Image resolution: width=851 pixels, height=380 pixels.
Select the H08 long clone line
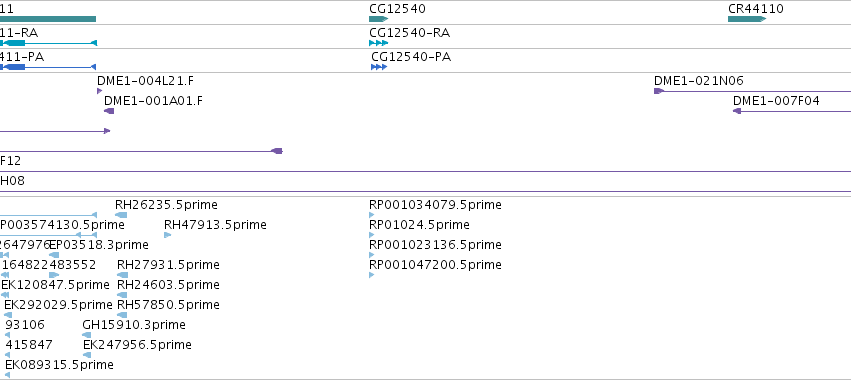tap(426, 191)
